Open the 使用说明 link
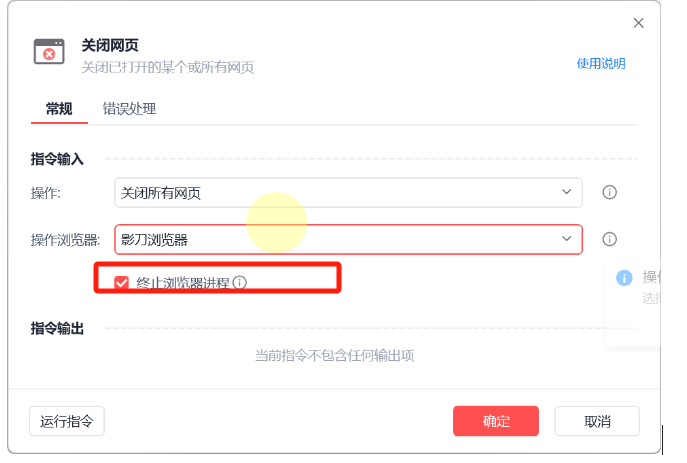The image size is (687, 463). point(601,63)
